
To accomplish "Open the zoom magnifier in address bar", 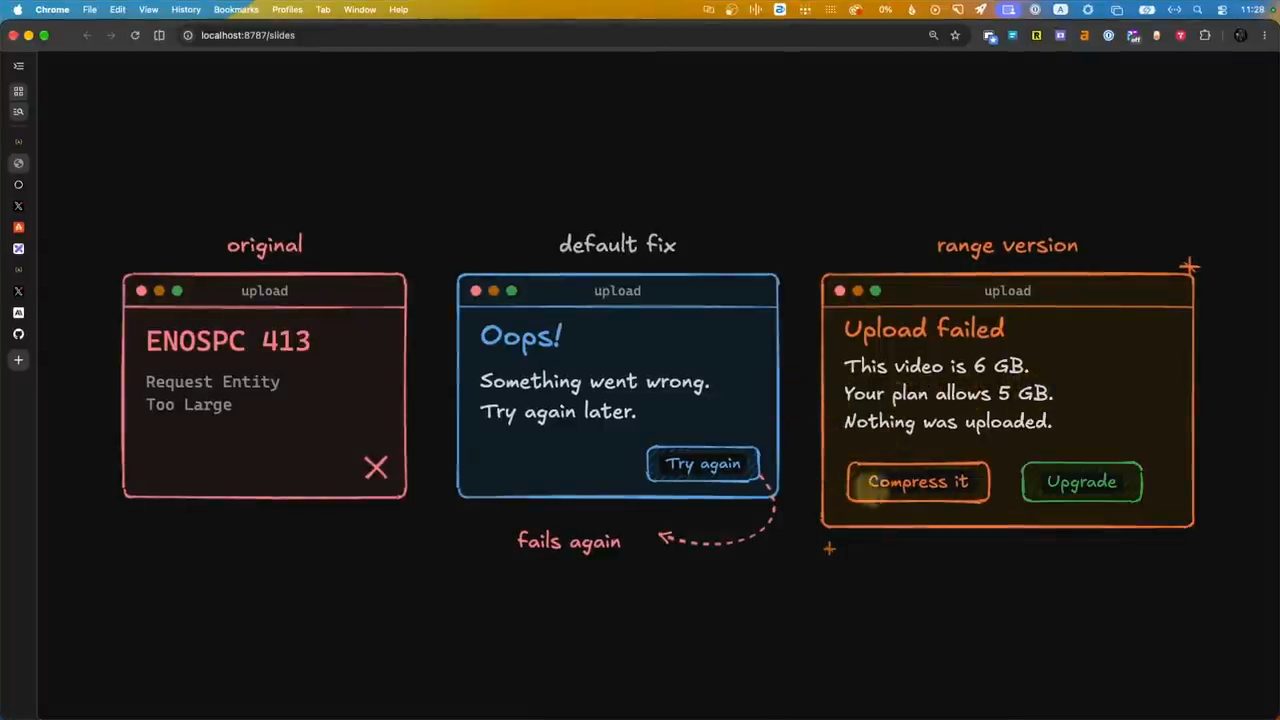I will 933,35.
